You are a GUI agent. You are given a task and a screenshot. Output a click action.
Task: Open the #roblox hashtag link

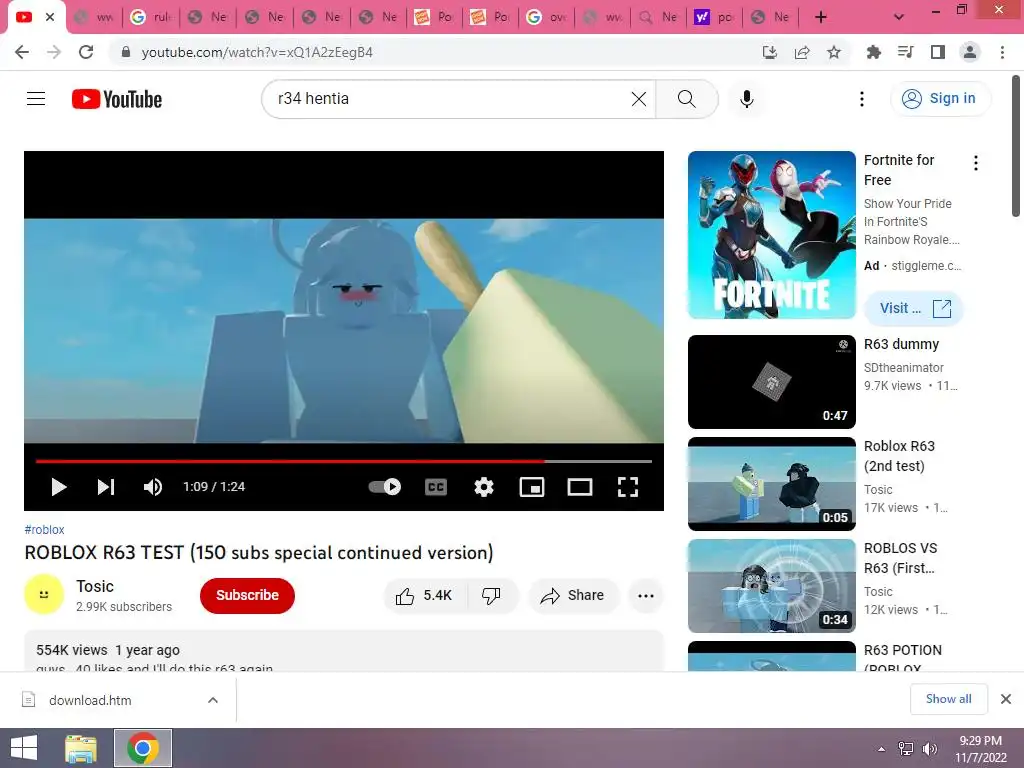44,530
